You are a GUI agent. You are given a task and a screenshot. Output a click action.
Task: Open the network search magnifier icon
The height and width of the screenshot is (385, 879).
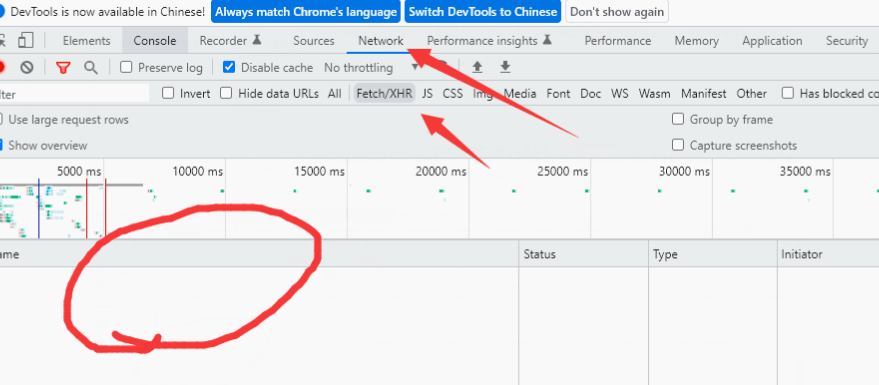91,68
